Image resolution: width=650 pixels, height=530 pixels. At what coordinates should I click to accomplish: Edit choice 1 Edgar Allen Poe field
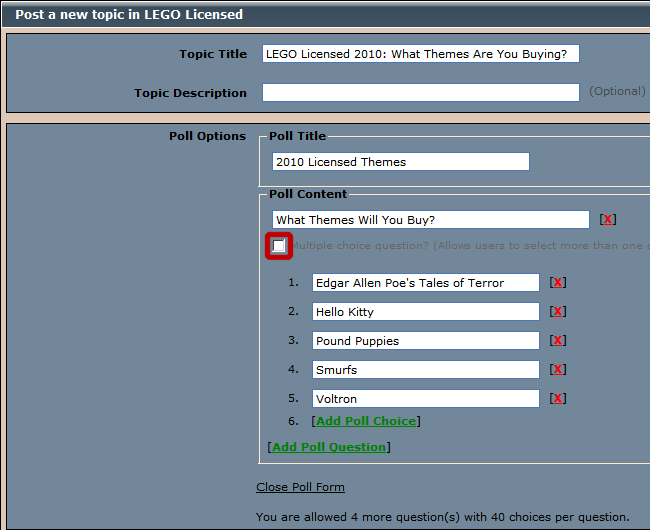coord(426,283)
